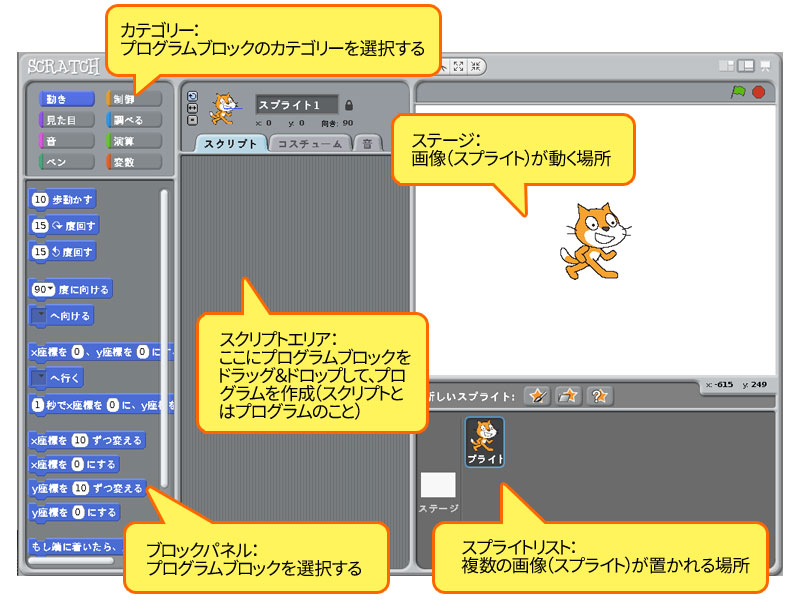800x600 pixels.
Task: Open the dropdown in へ向ける block
Action: click(41, 314)
